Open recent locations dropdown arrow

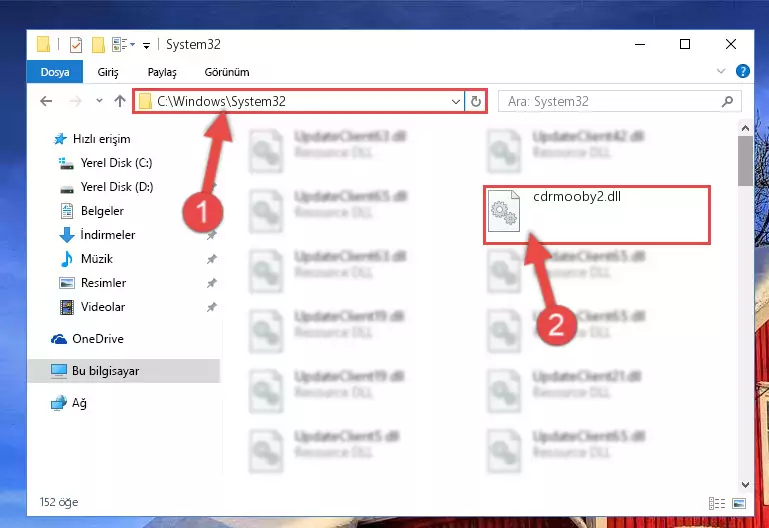tap(99, 101)
